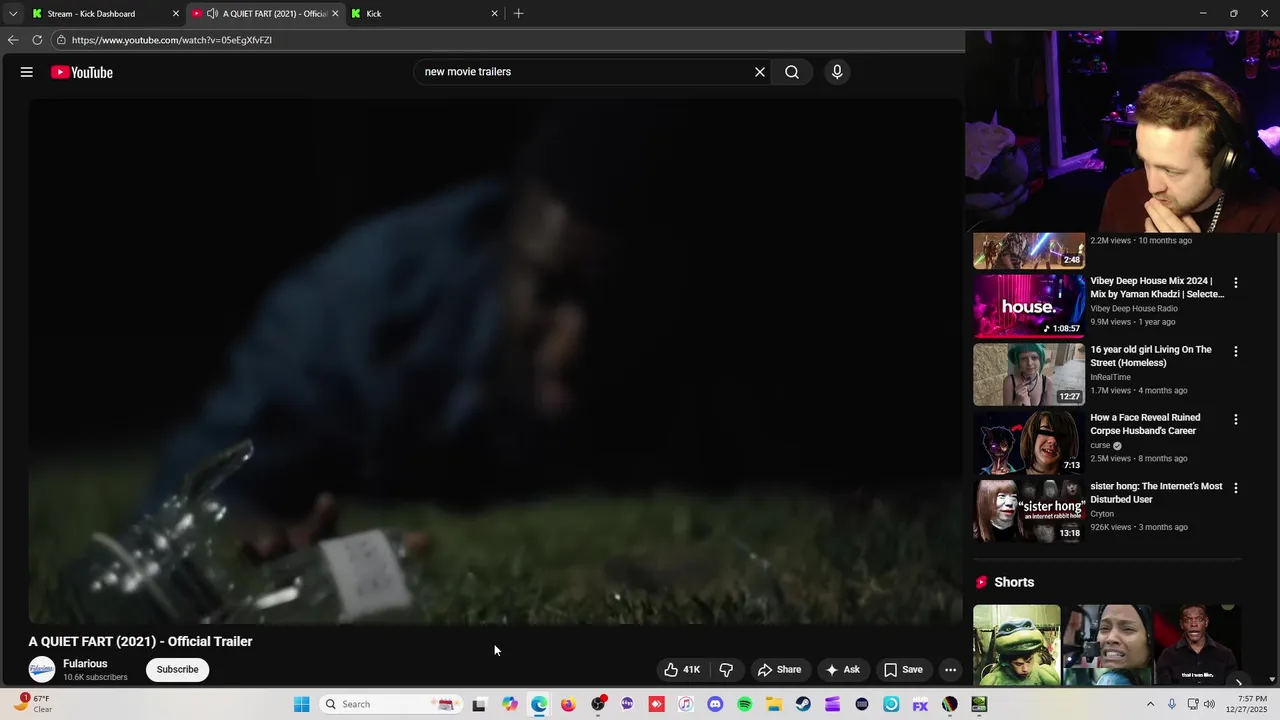
Task: Open more actions ellipsis below the video
Action: [x=951, y=670]
